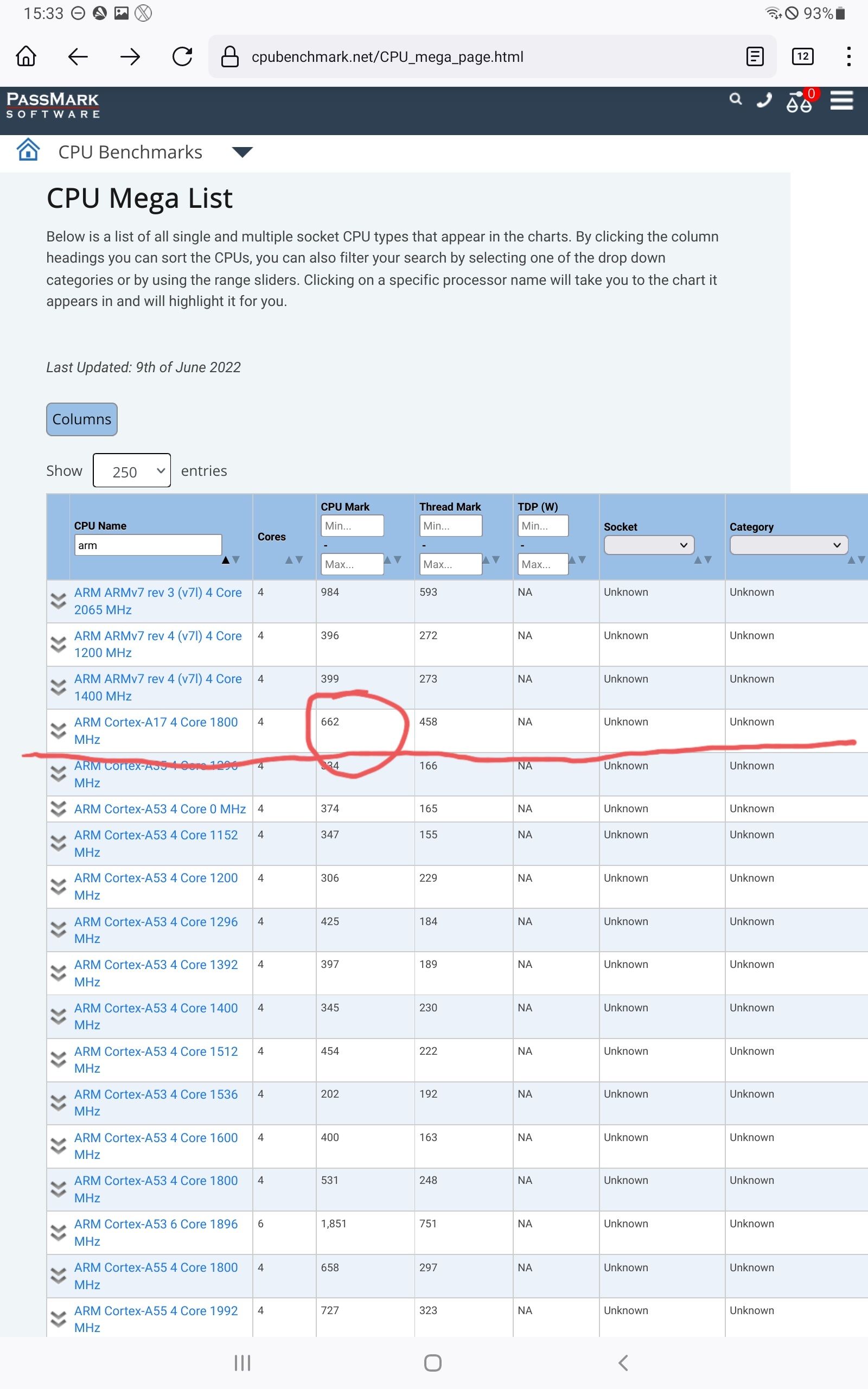Open ARM ARMv7 rev 3 (v7l) 2065 MHz link
The width and height of the screenshot is (868, 1389).
[x=158, y=601]
